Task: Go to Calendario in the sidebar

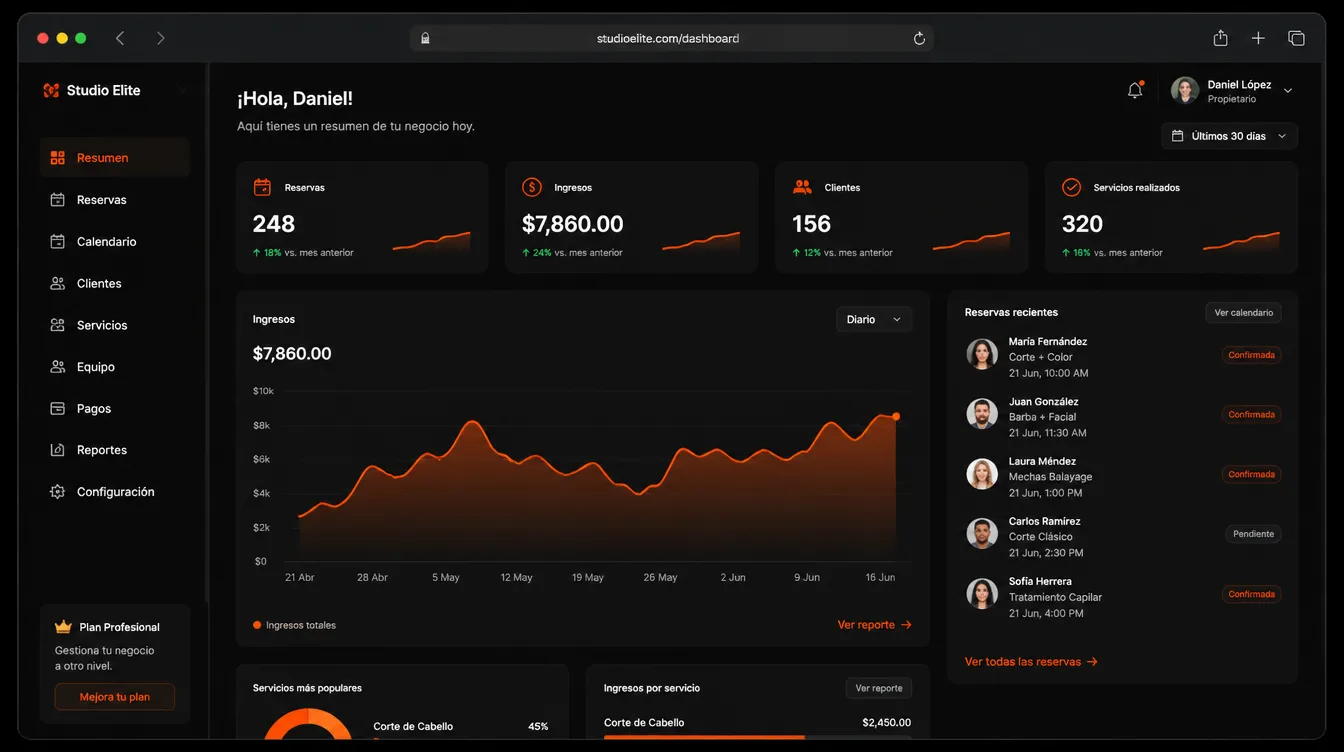Action: click(x=115, y=242)
